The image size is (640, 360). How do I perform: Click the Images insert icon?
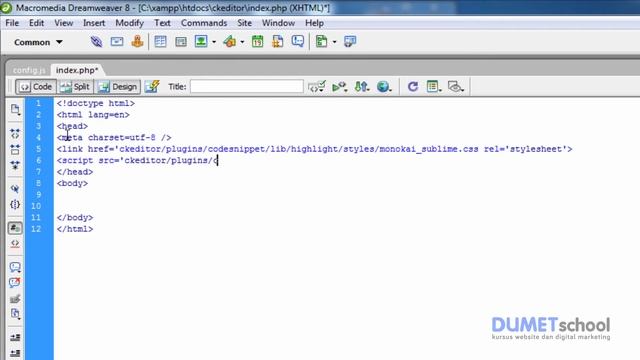point(201,42)
